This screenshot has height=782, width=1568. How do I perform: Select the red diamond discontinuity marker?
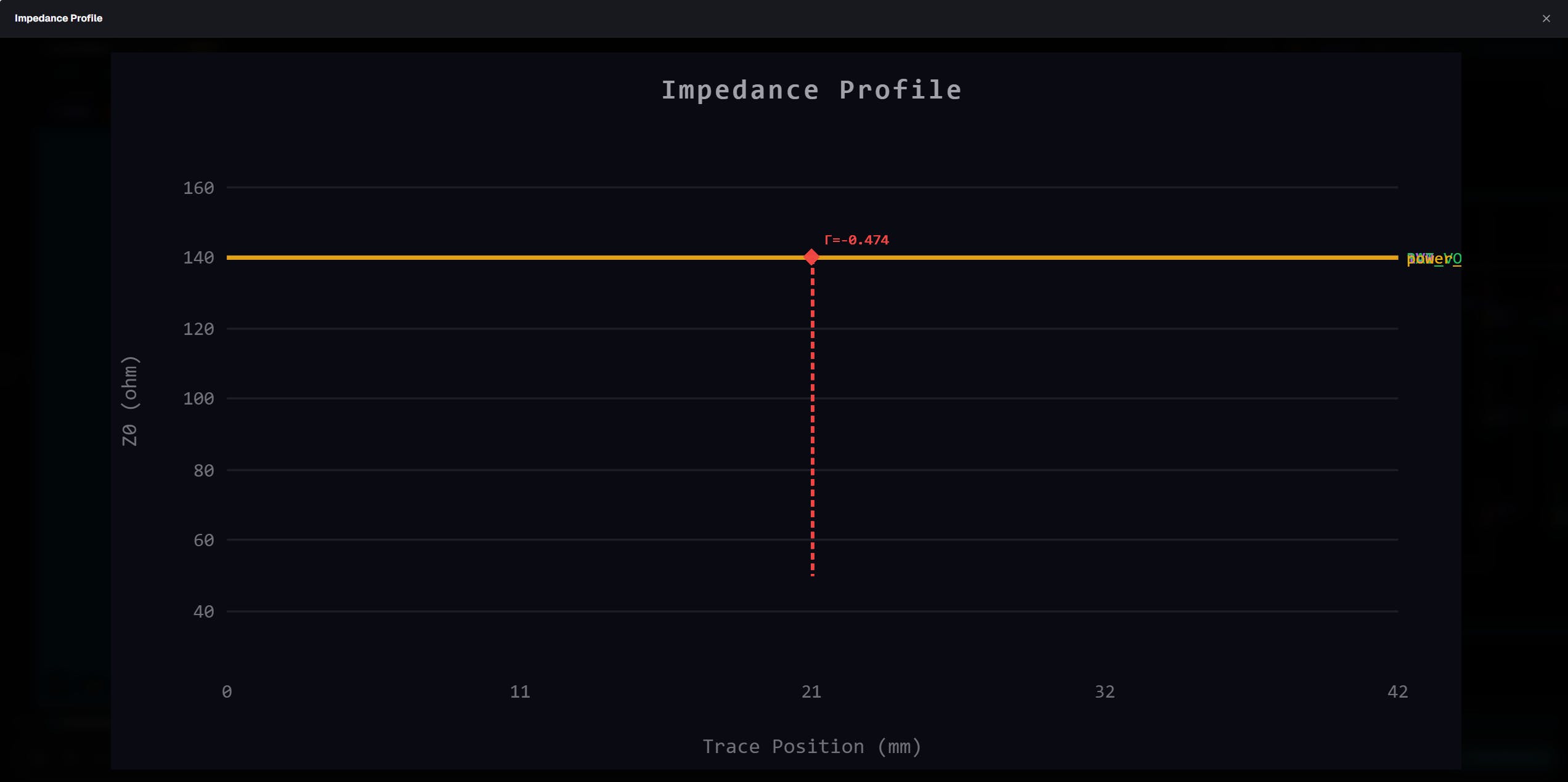pos(811,257)
